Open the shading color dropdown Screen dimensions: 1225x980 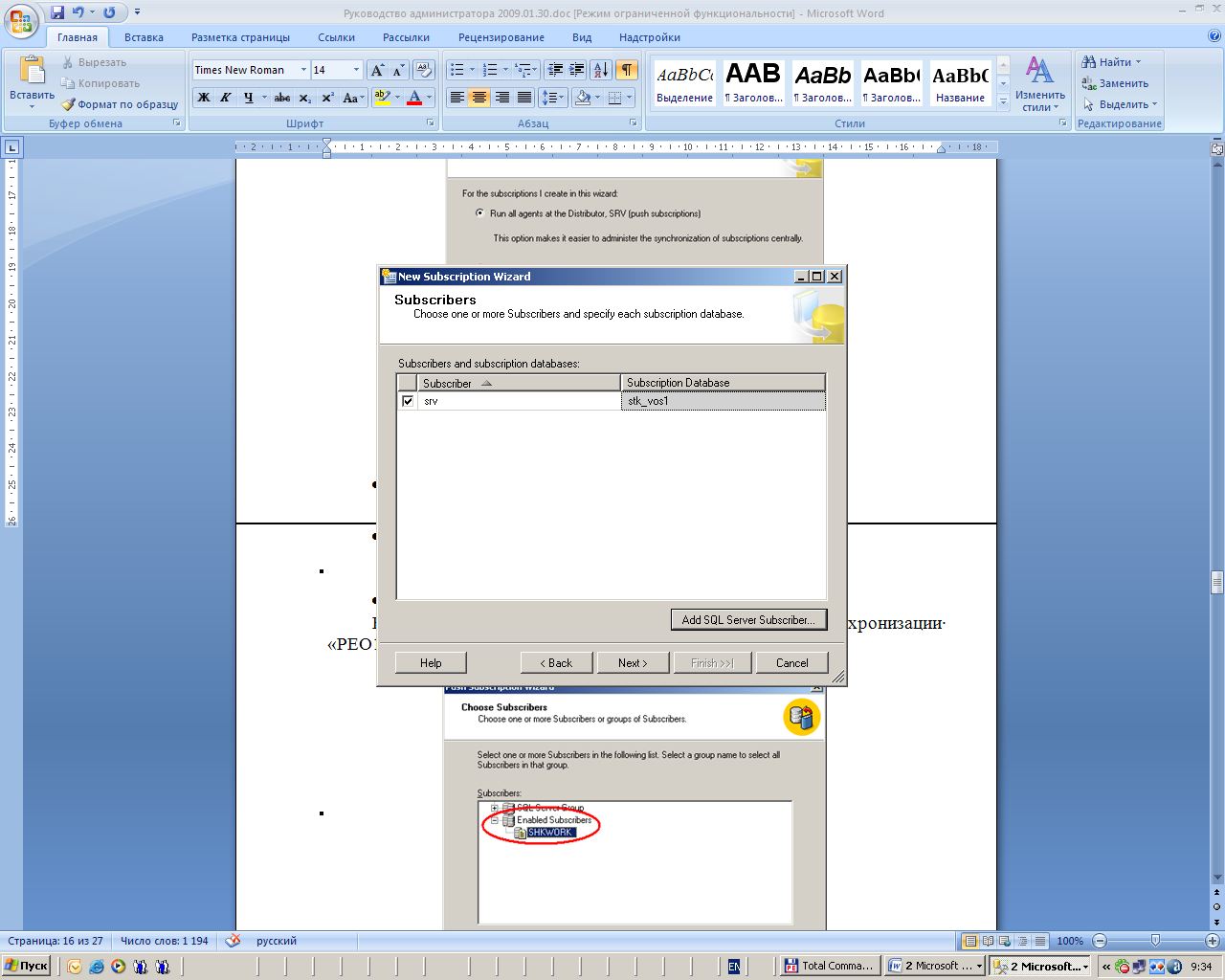point(597,98)
